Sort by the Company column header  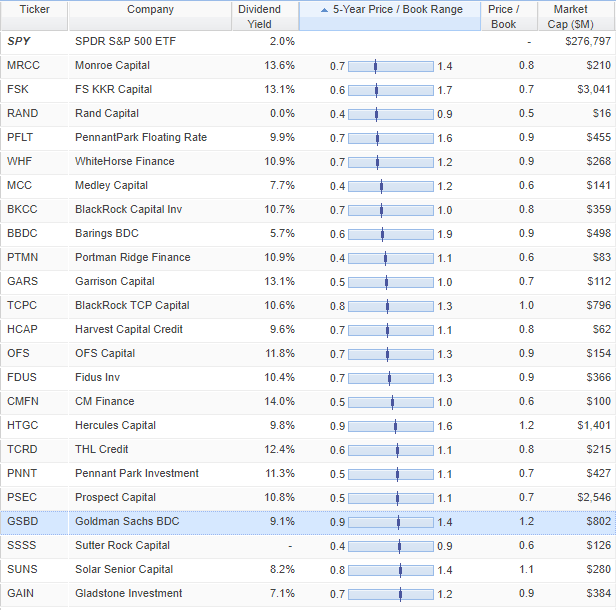click(x=150, y=16)
